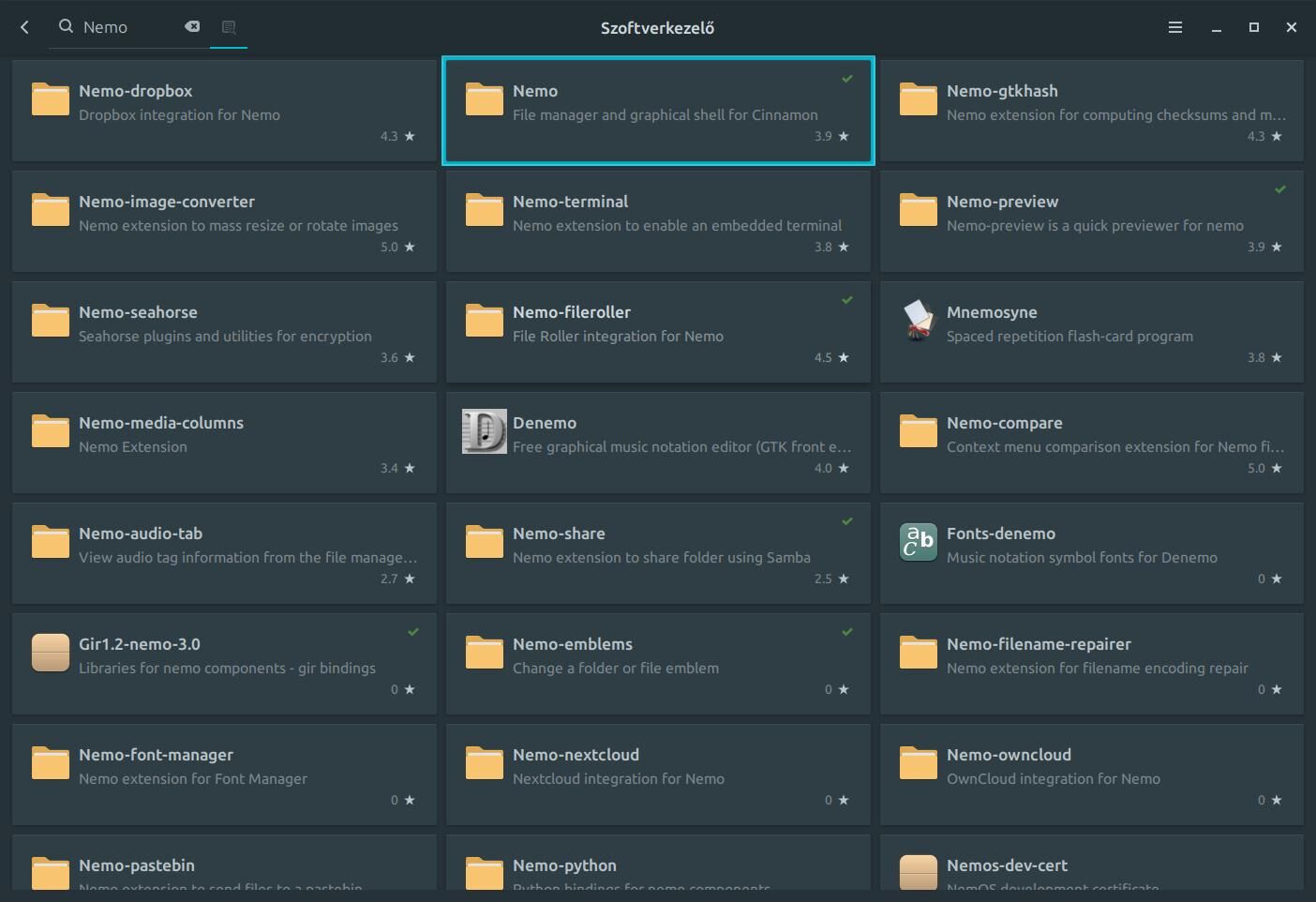This screenshot has width=1316, height=902.
Task: Click installed checkmark on Nemo-share card
Action: pyautogui.click(x=847, y=521)
